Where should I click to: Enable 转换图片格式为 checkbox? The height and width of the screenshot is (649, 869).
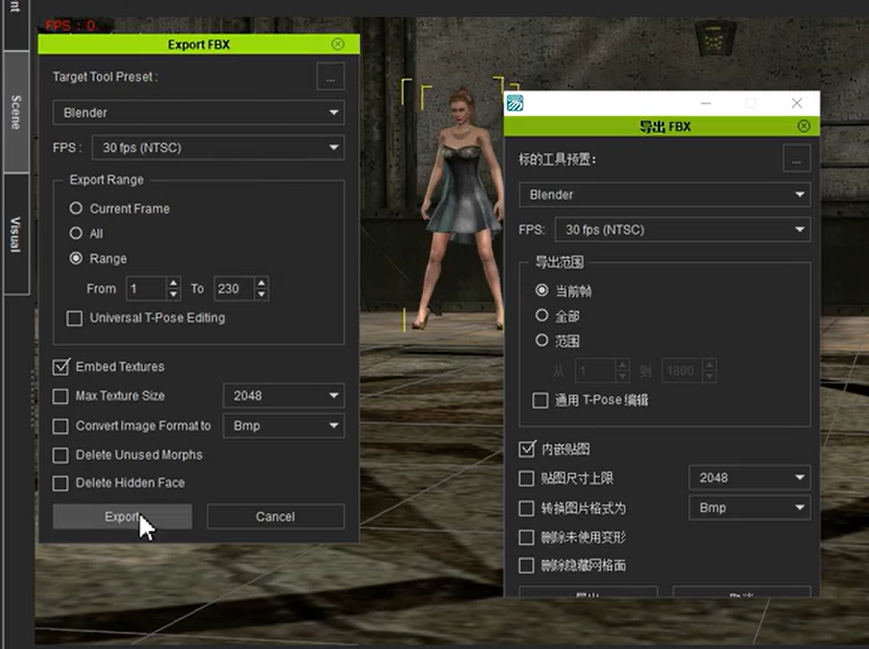pos(526,508)
